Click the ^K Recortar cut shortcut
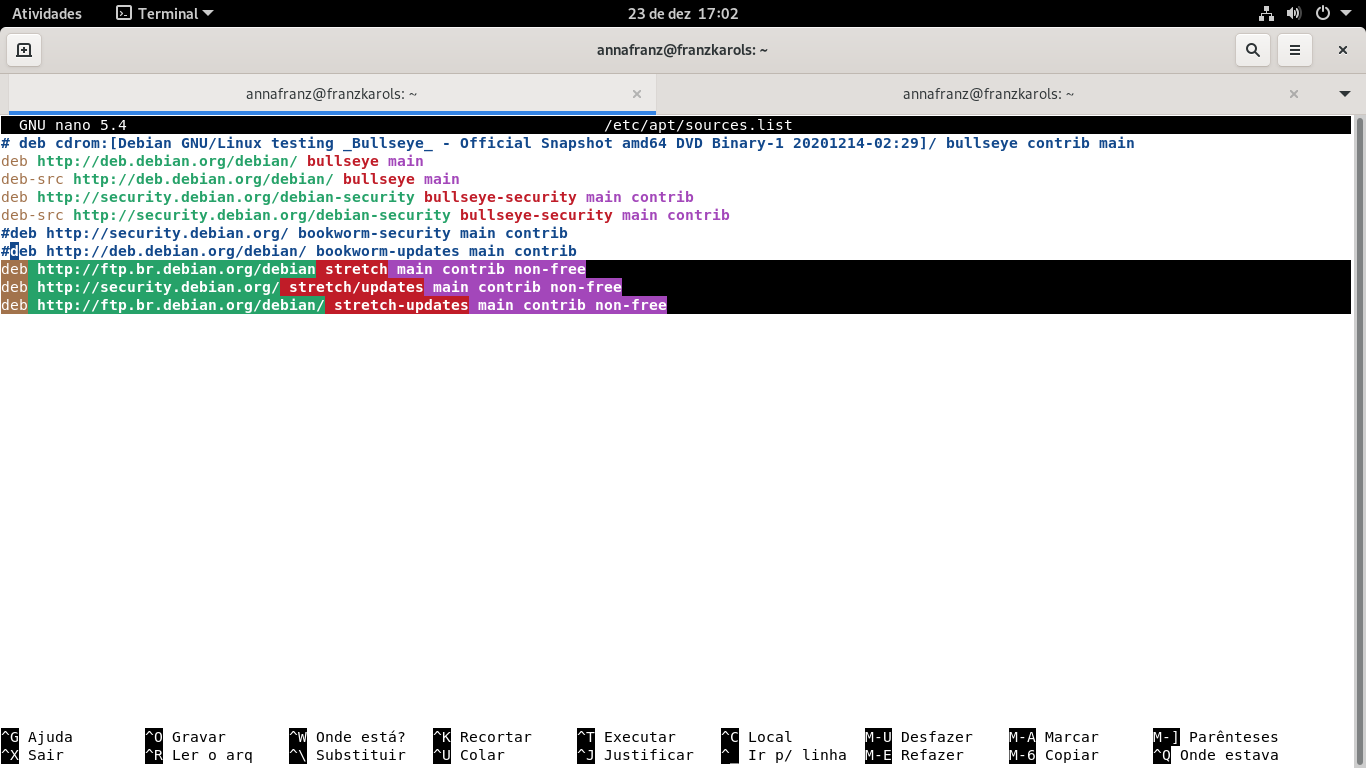The height and width of the screenshot is (768, 1366). 482,737
